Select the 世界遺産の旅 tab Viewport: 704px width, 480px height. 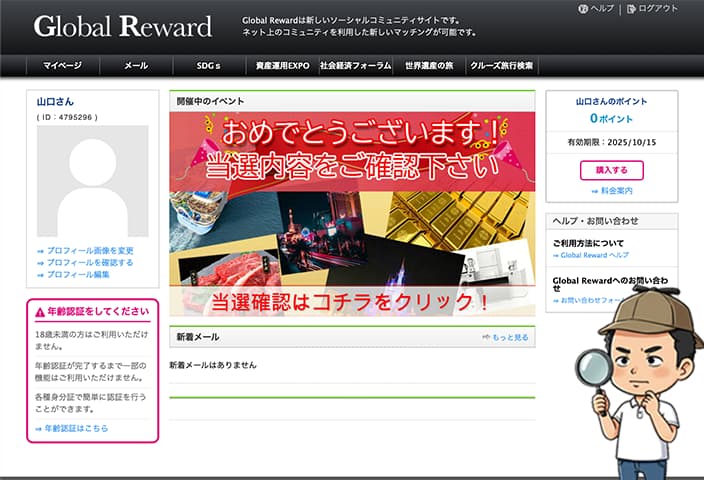428,66
